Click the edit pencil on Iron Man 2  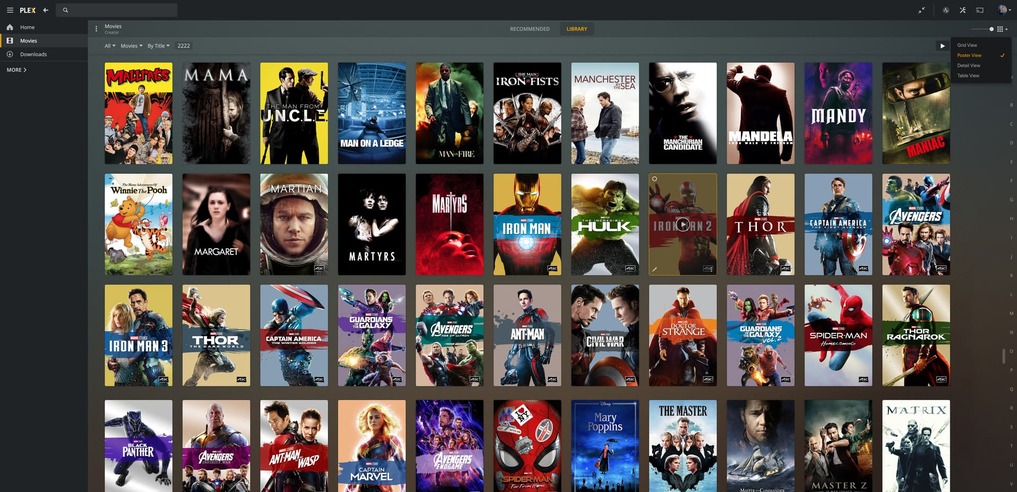pos(655,268)
